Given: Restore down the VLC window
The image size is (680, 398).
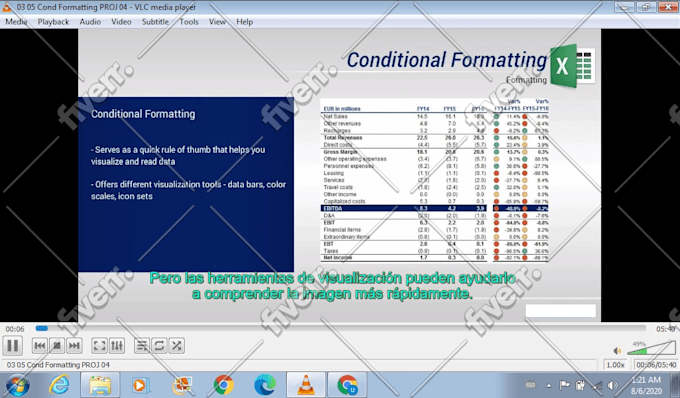Looking at the screenshot, I should click(646, 7).
